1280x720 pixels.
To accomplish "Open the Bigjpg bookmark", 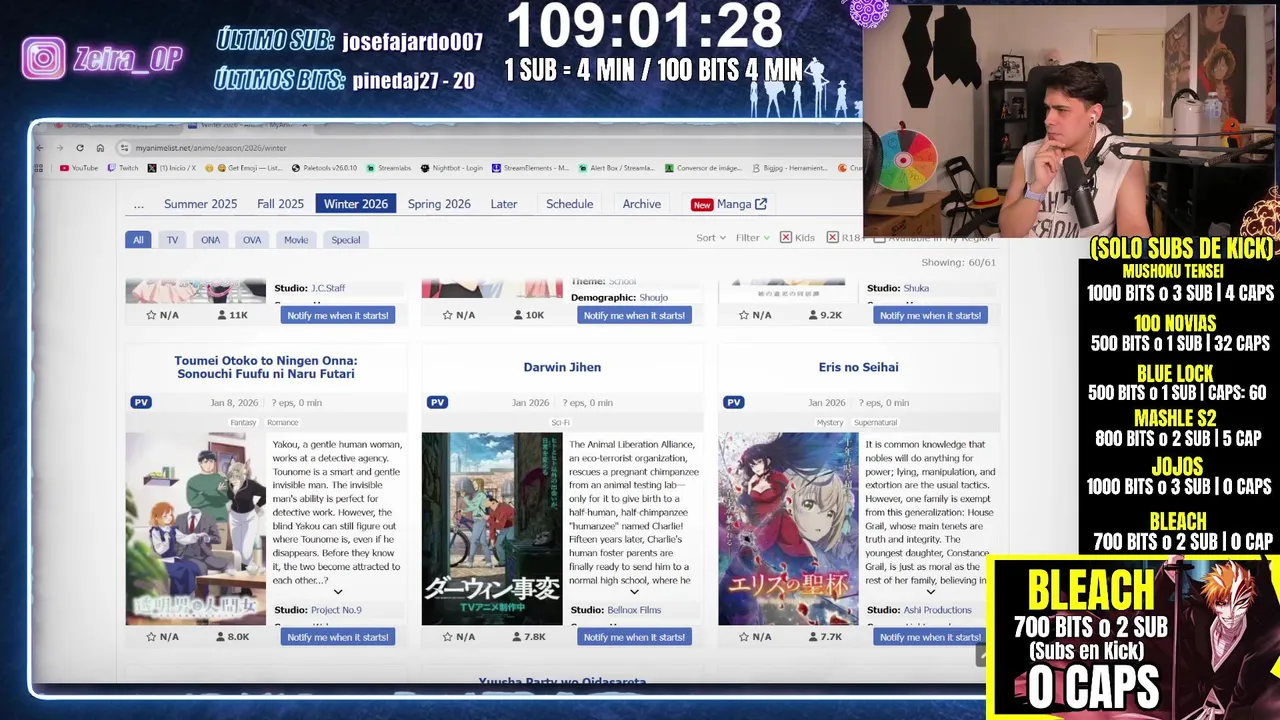I will click(x=790, y=168).
